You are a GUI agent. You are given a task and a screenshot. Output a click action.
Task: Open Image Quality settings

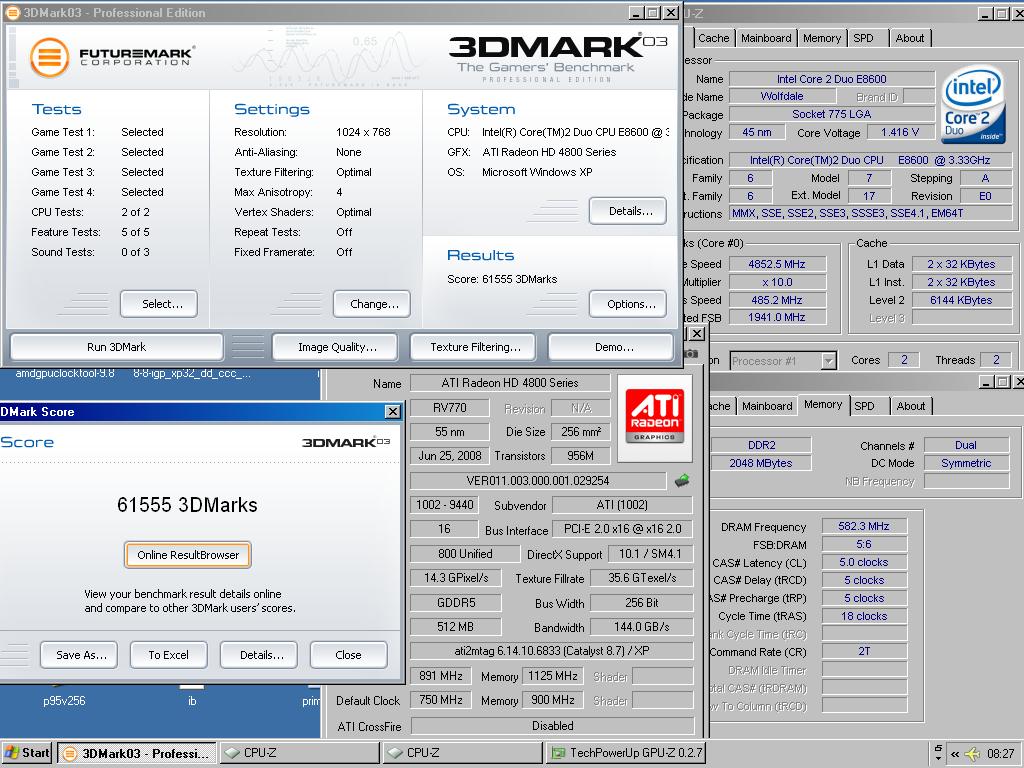tap(334, 347)
